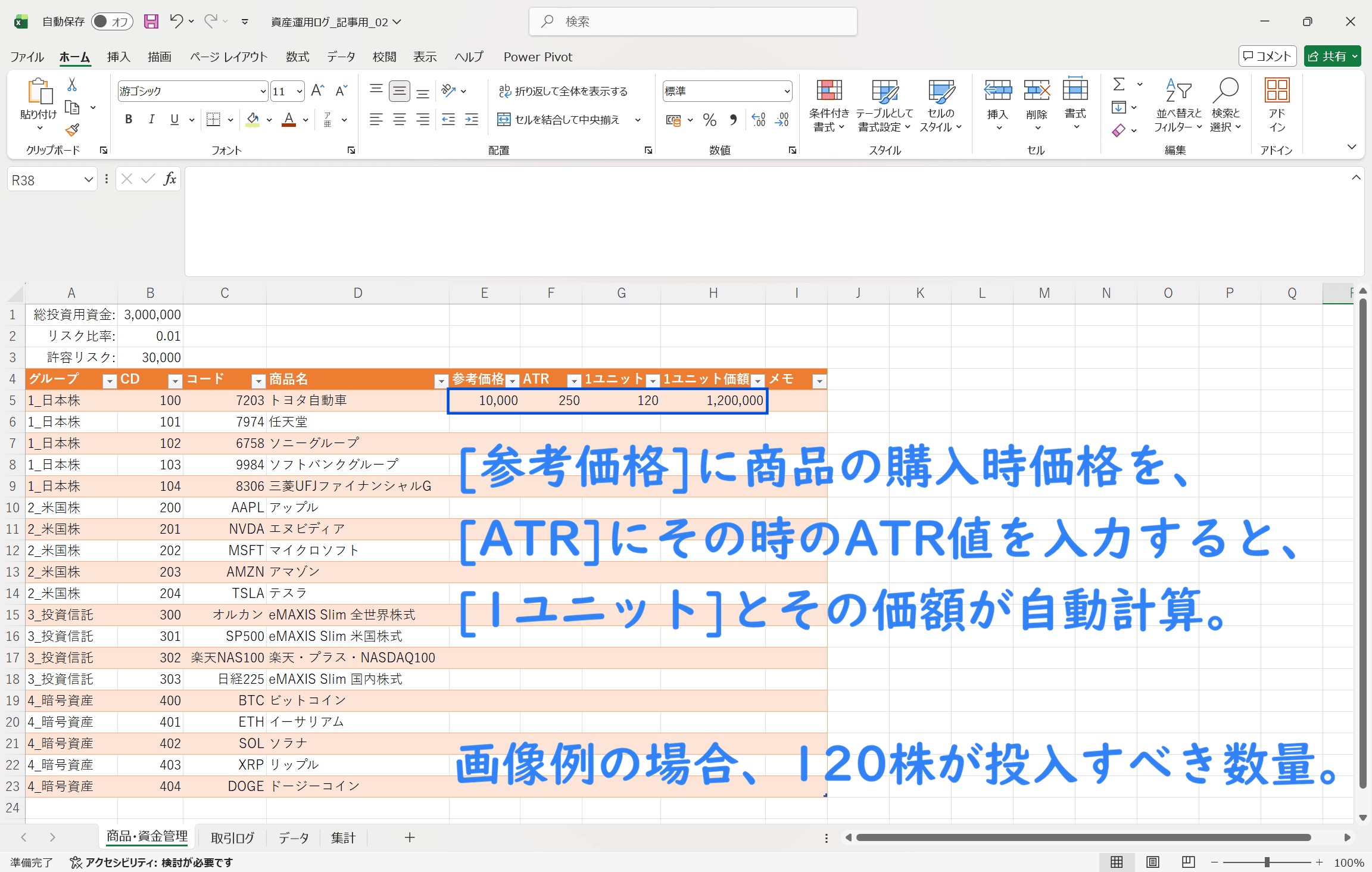The width and height of the screenshot is (1372, 872).
Task: Click the Cut scissors icon
Action: pyautogui.click(x=72, y=85)
